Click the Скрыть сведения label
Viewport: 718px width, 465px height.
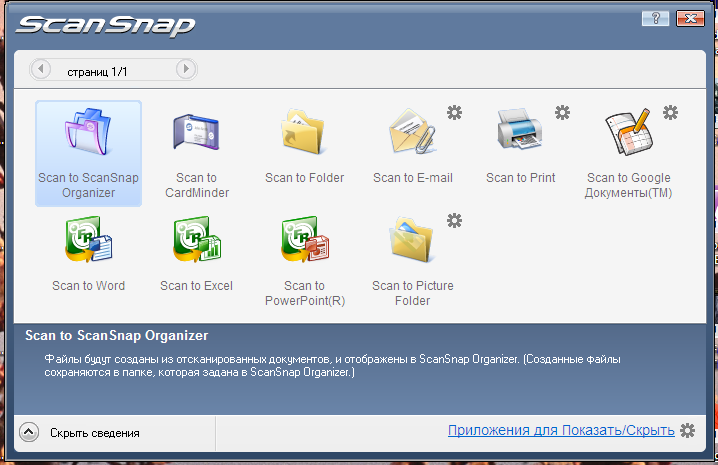pos(95,433)
